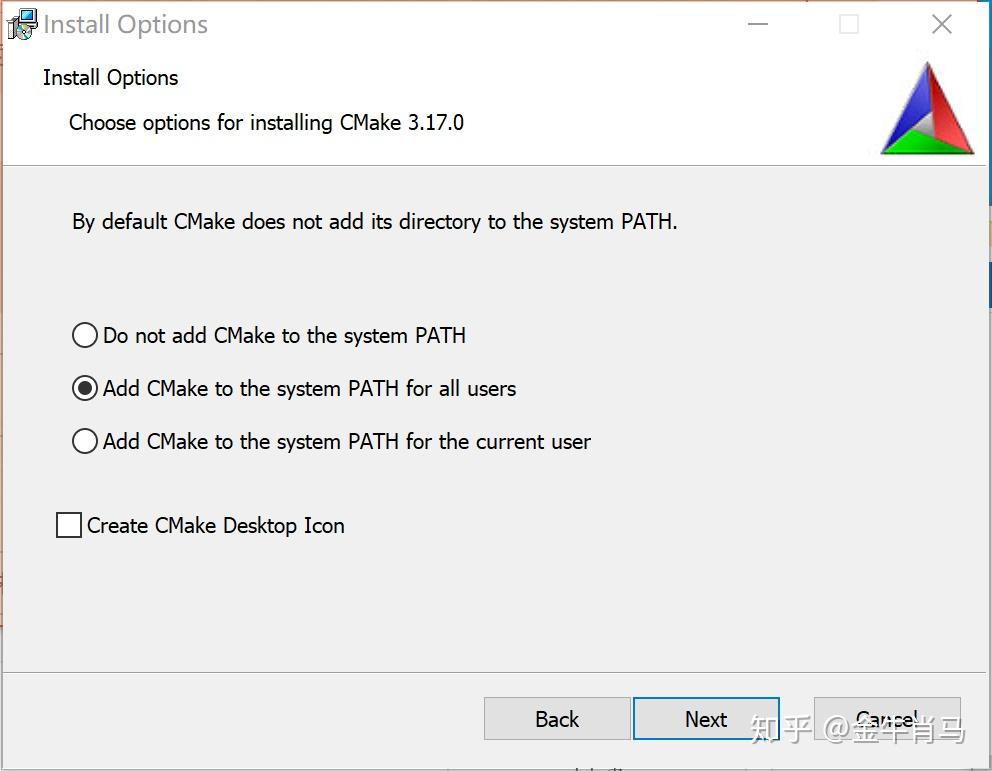Minimize the Install Options window
992x771 pixels.
(x=758, y=25)
